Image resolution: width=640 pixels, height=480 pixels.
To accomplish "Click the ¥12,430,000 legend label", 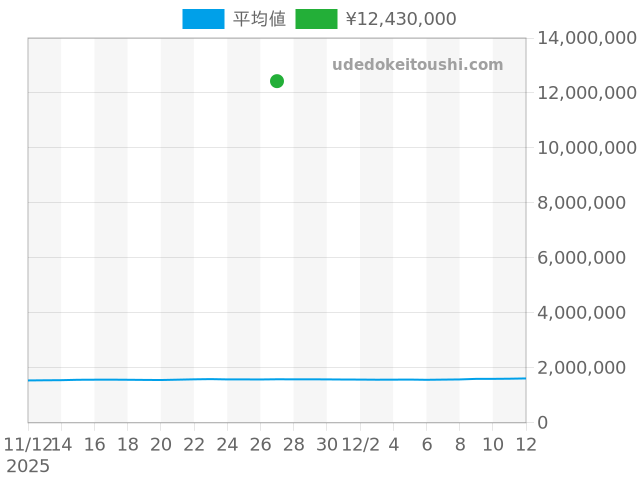I will coord(401,19).
